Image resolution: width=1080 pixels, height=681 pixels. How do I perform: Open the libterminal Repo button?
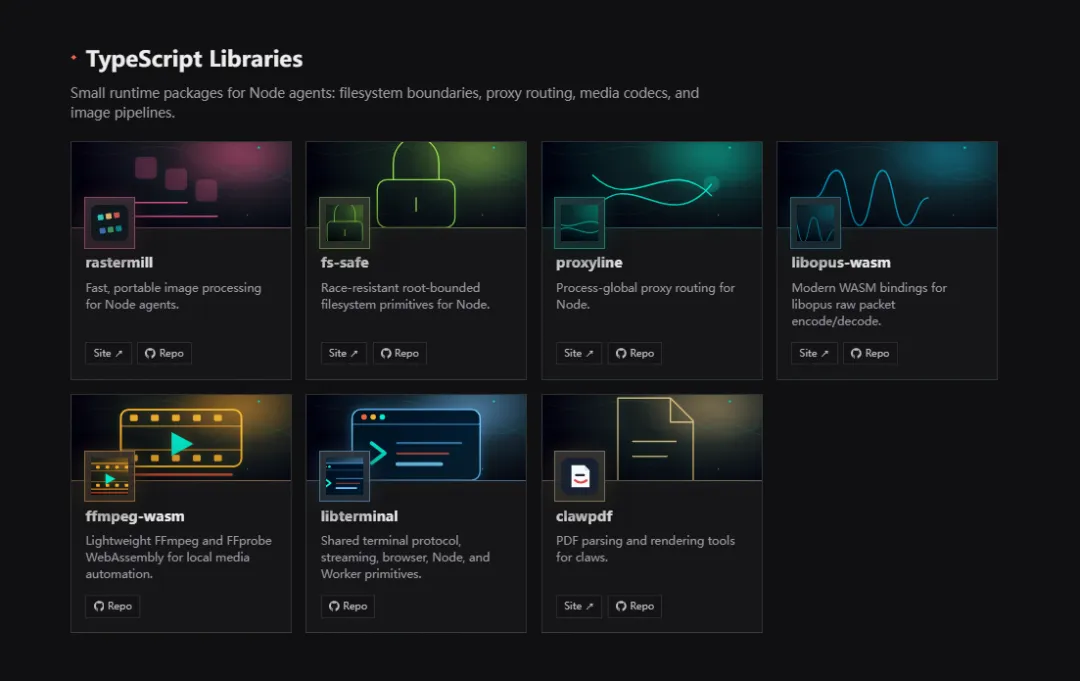348,606
